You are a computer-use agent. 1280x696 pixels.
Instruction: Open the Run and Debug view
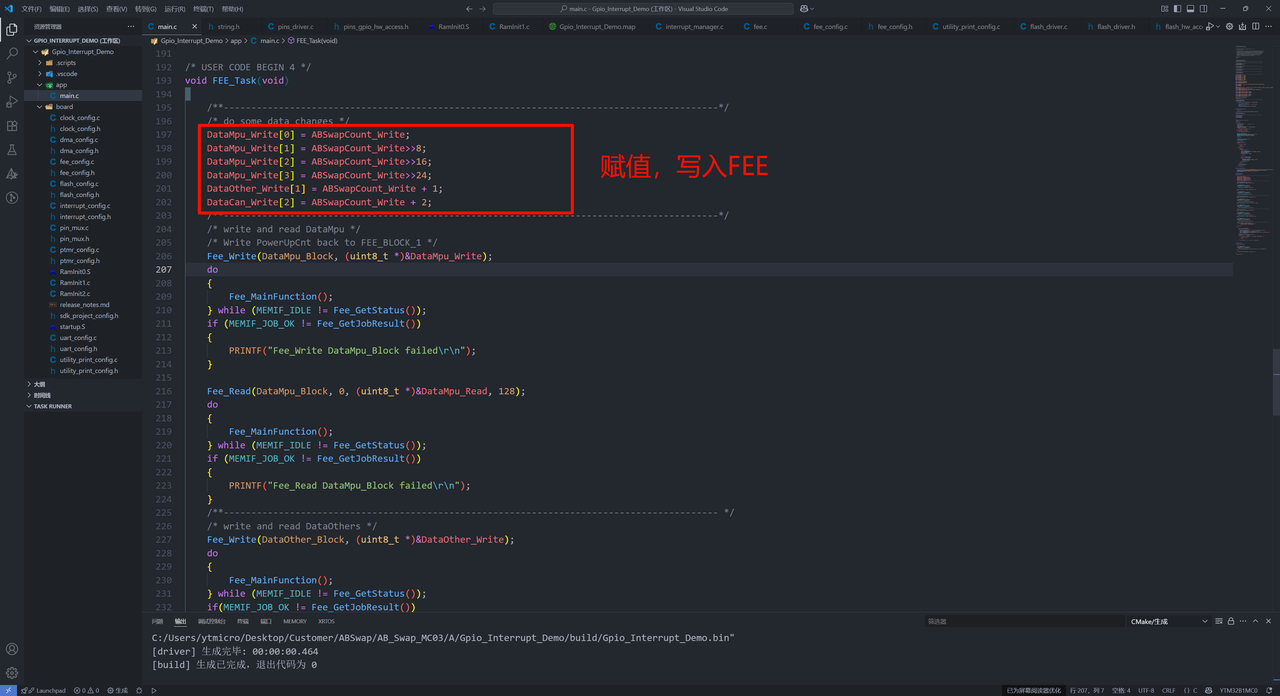click(12, 102)
